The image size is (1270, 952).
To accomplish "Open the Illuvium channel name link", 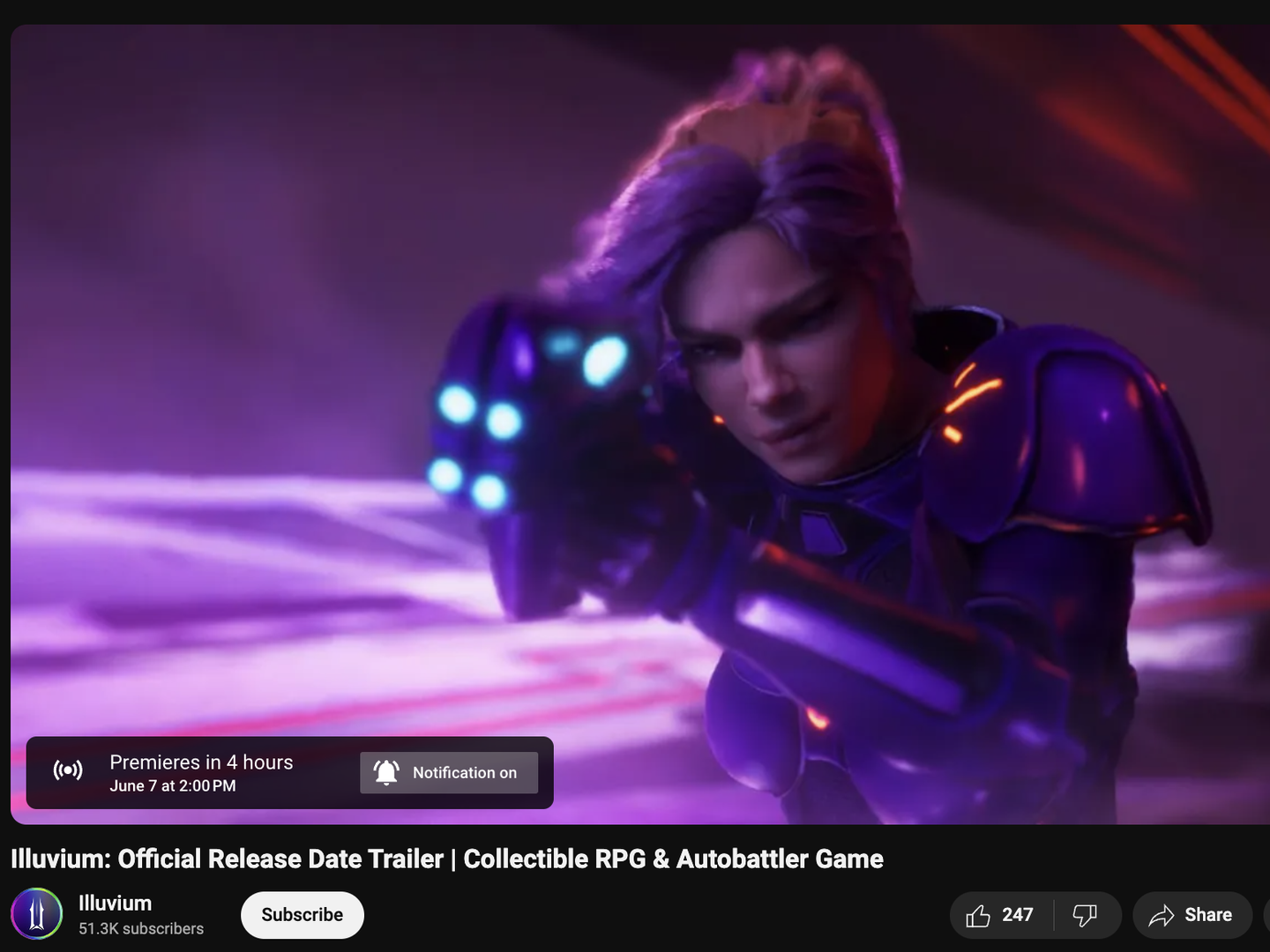I will click(x=114, y=903).
